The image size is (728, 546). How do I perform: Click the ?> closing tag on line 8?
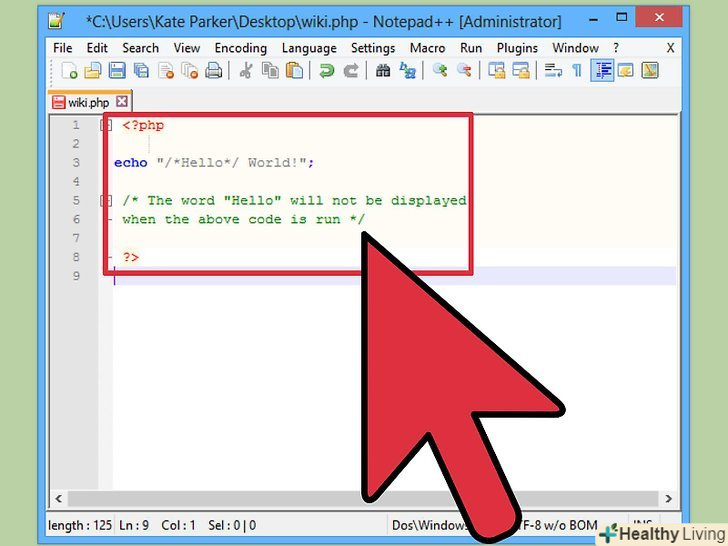pos(131,257)
